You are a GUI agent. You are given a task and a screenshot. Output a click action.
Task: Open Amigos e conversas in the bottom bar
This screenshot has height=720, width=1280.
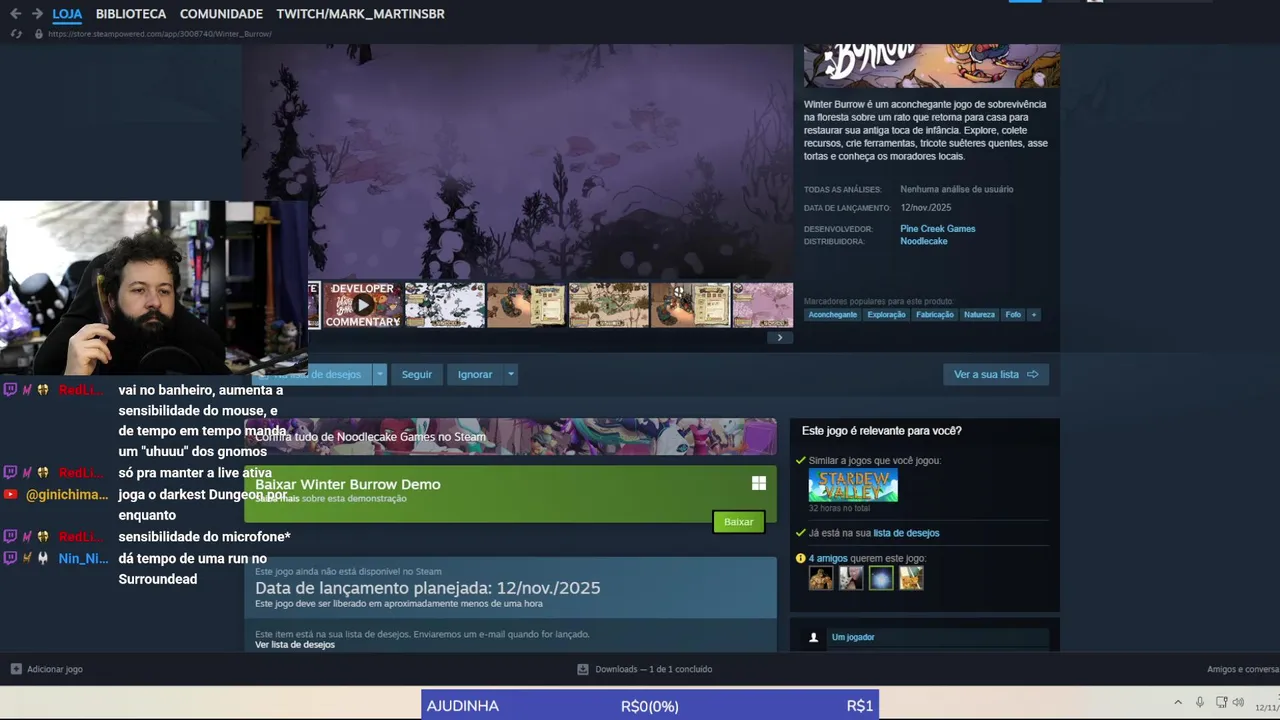(1243, 669)
